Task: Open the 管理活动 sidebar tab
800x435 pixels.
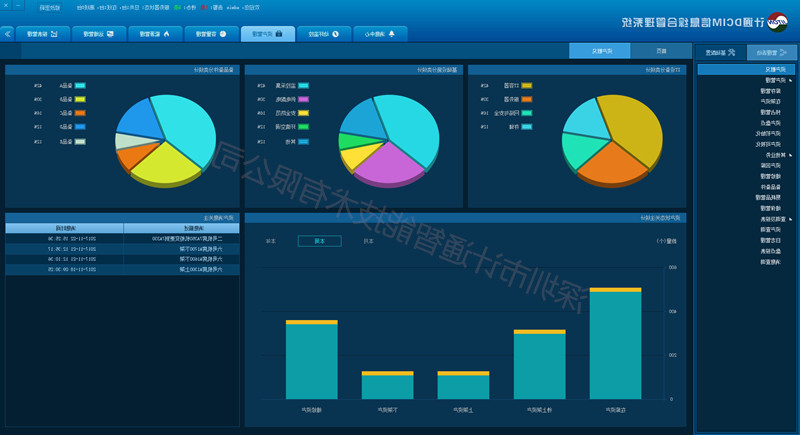Action: tap(773, 52)
